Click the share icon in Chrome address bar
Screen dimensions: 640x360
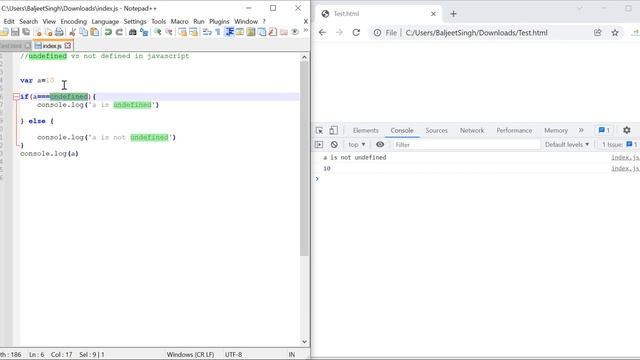[x=598, y=33]
